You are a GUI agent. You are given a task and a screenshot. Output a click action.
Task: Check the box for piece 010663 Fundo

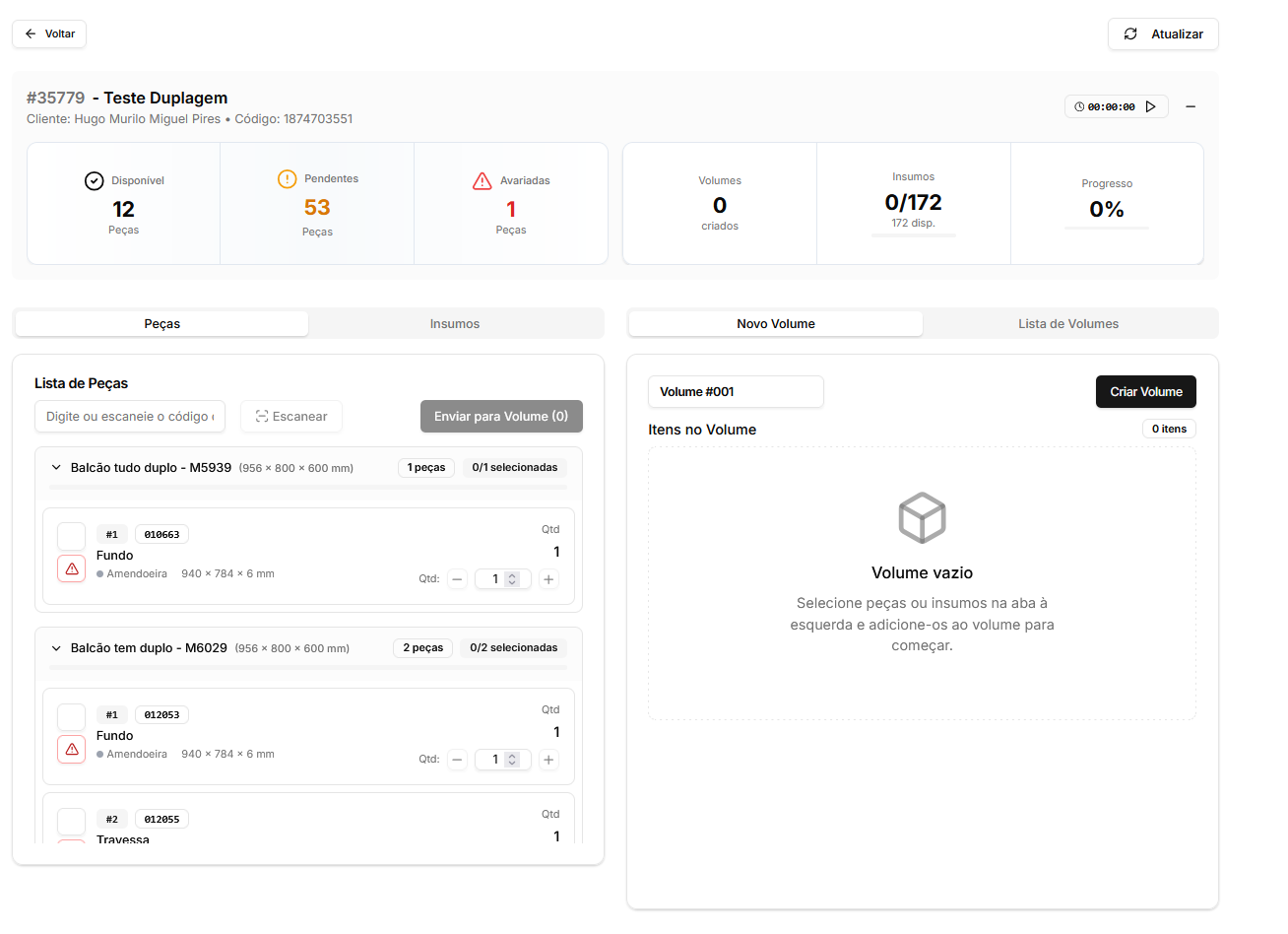tap(72, 536)
